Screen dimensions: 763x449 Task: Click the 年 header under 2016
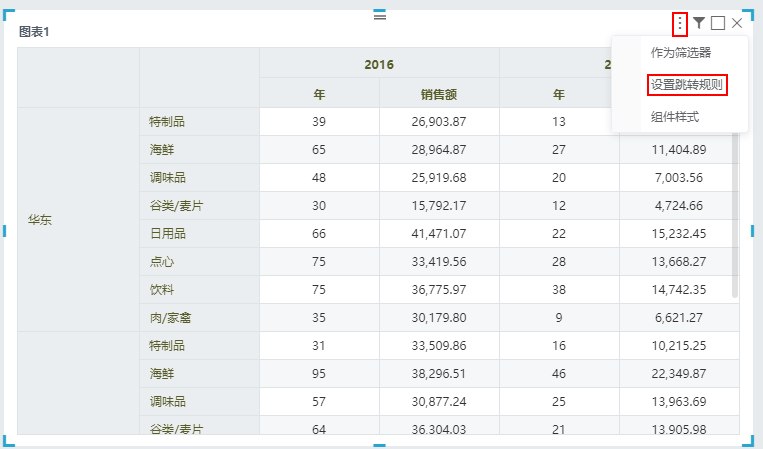[319, 94]
